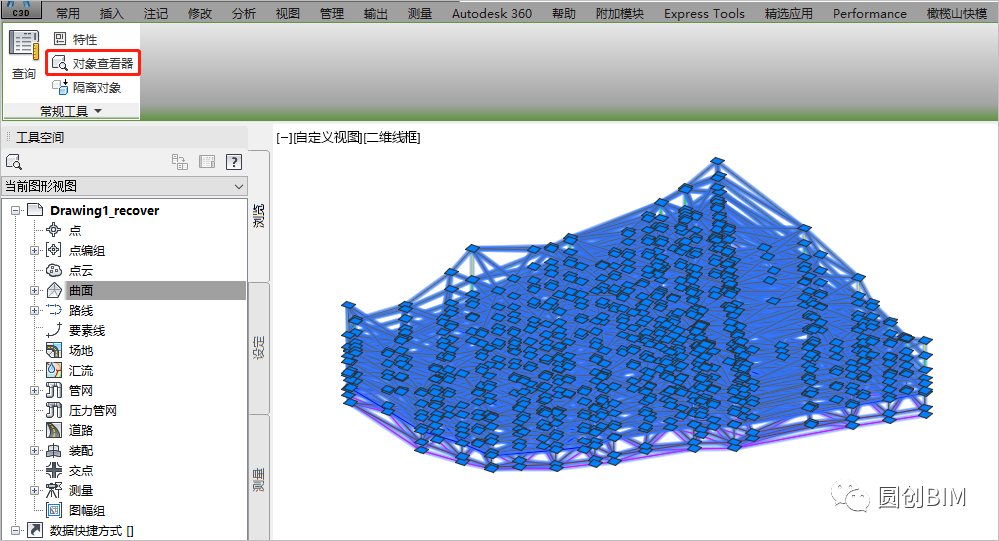This screenshot has height=541, width=999.
Task: Select the 装配 (Assemblies) icon
Action: tap(54, 451)
